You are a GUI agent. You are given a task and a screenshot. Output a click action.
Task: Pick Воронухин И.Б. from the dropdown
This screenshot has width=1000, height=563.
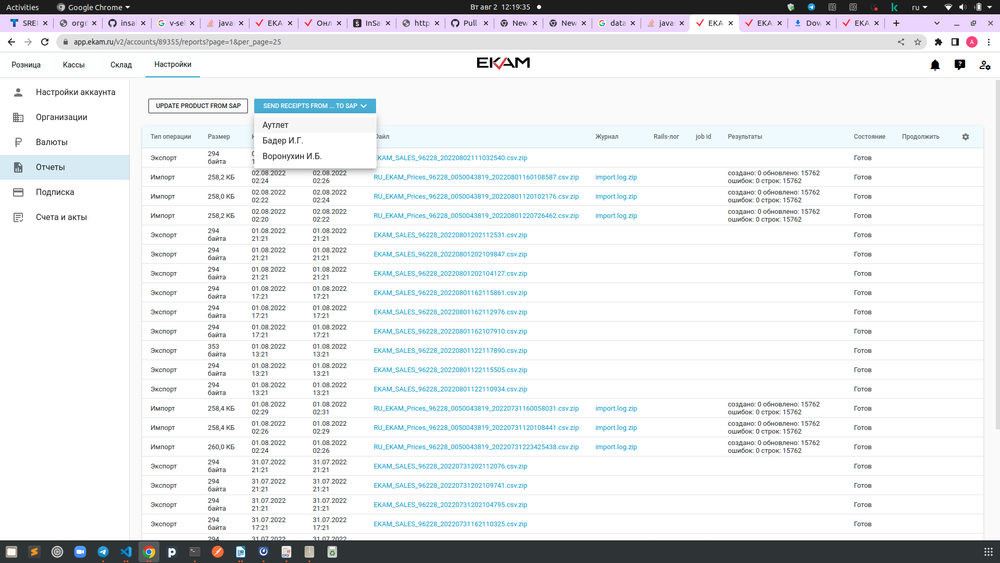coord(292,156)
